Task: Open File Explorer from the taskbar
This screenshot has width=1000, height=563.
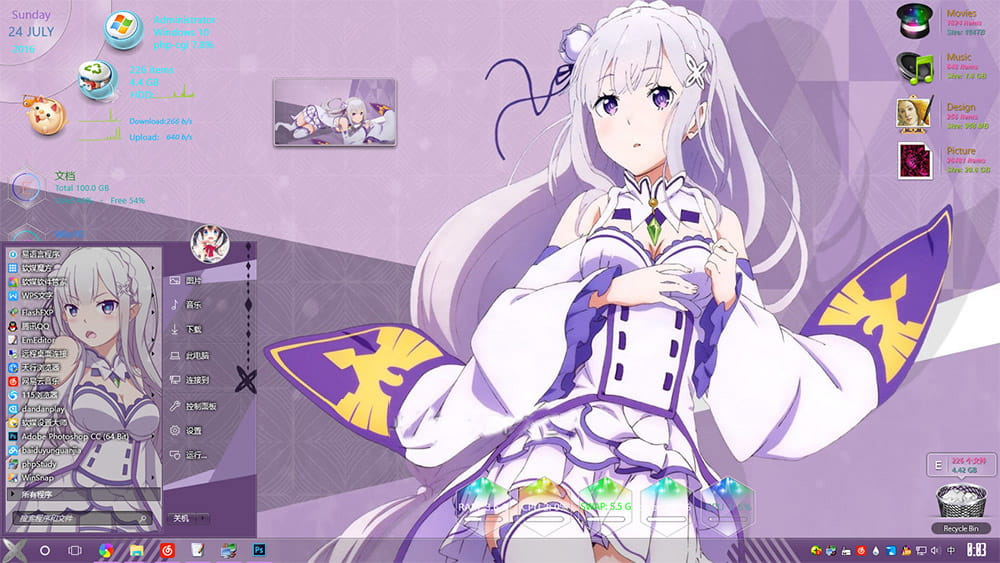Action: click(x=136, y=550)
